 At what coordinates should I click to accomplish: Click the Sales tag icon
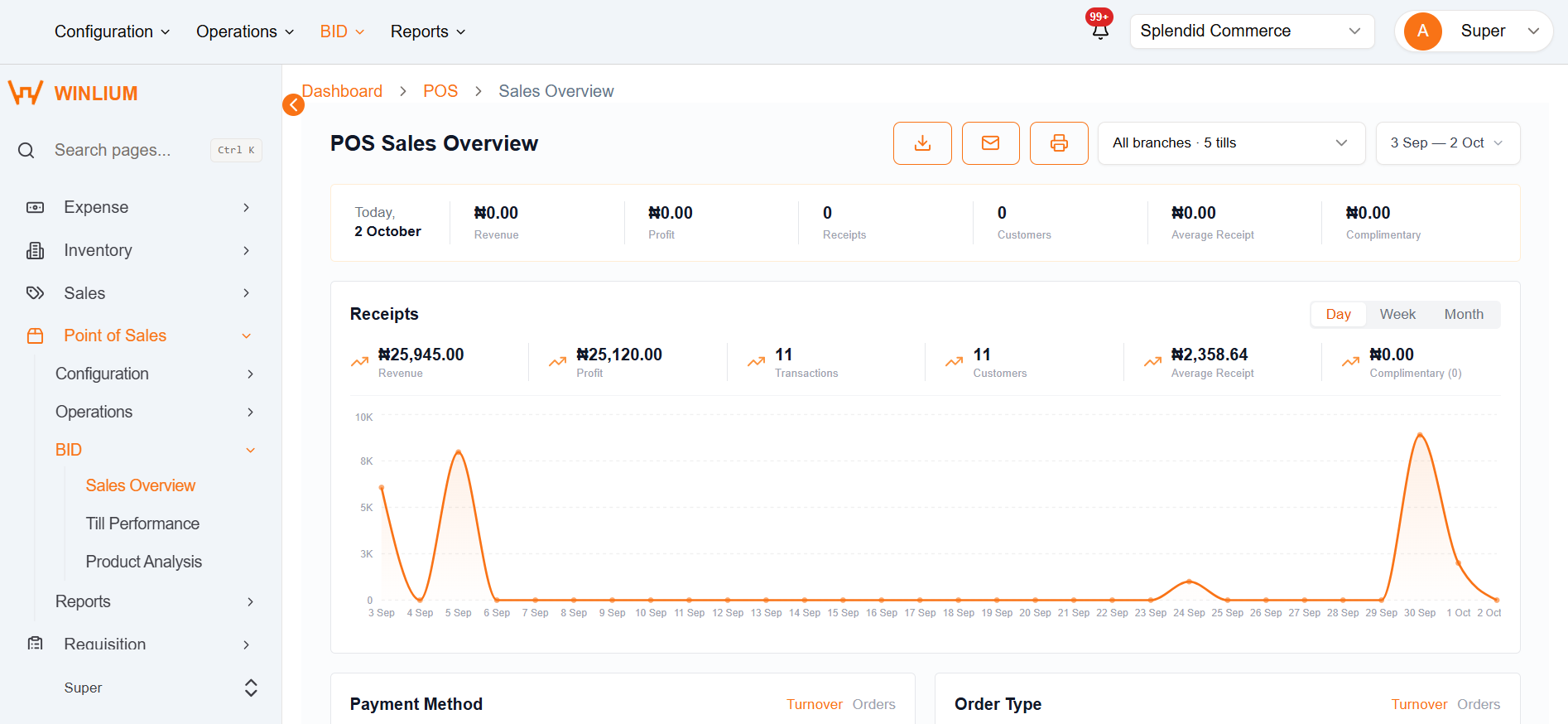pyautogui.click(x=35, y=293)
